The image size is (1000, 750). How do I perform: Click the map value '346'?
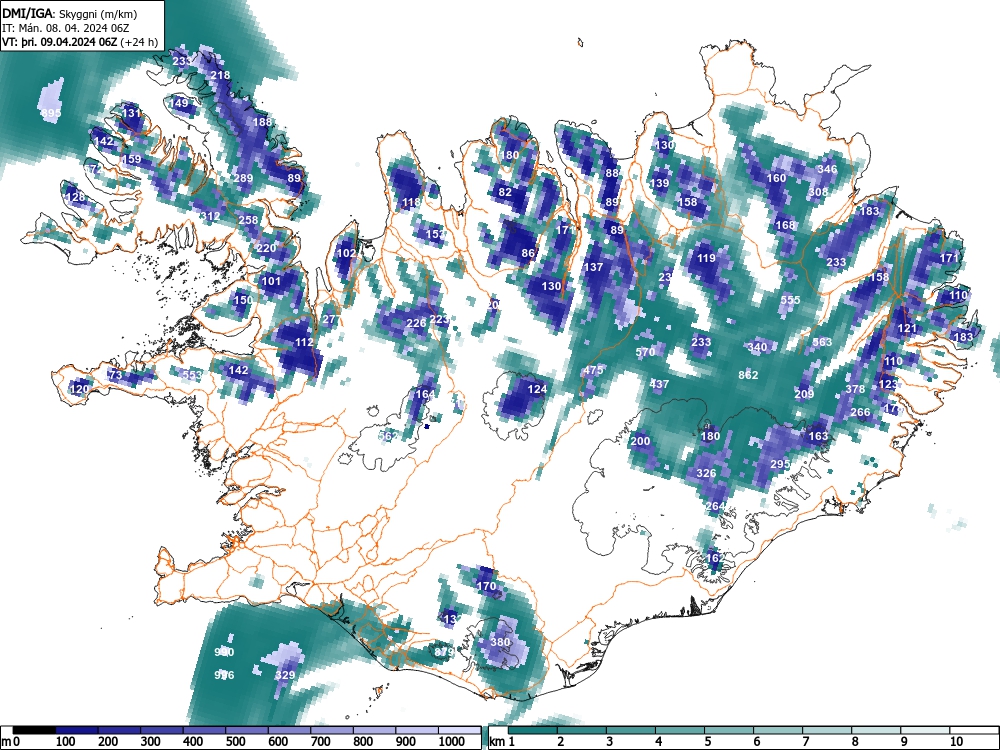coord(827,170)
